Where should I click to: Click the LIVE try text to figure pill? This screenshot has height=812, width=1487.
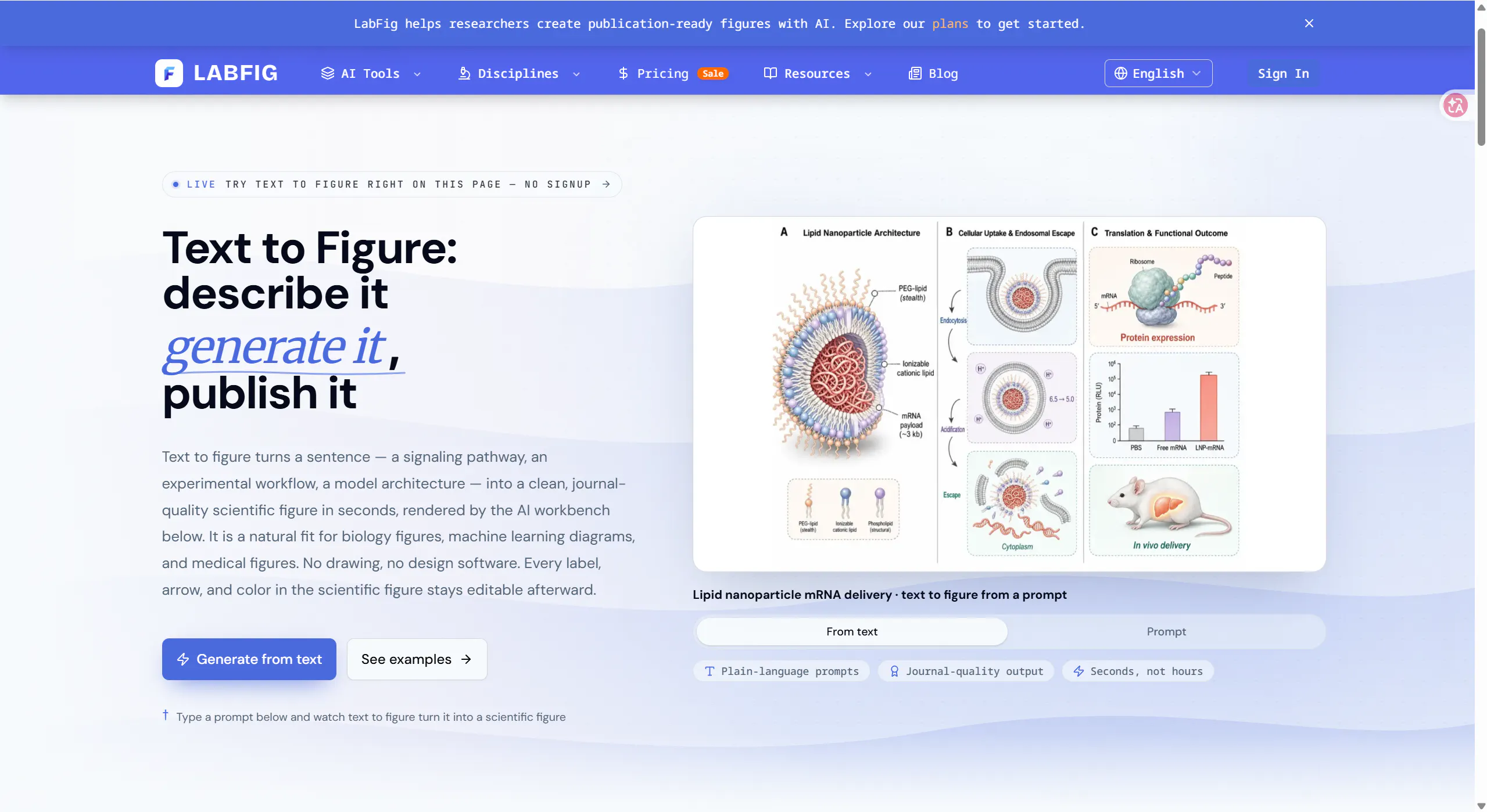coord(392,184)
